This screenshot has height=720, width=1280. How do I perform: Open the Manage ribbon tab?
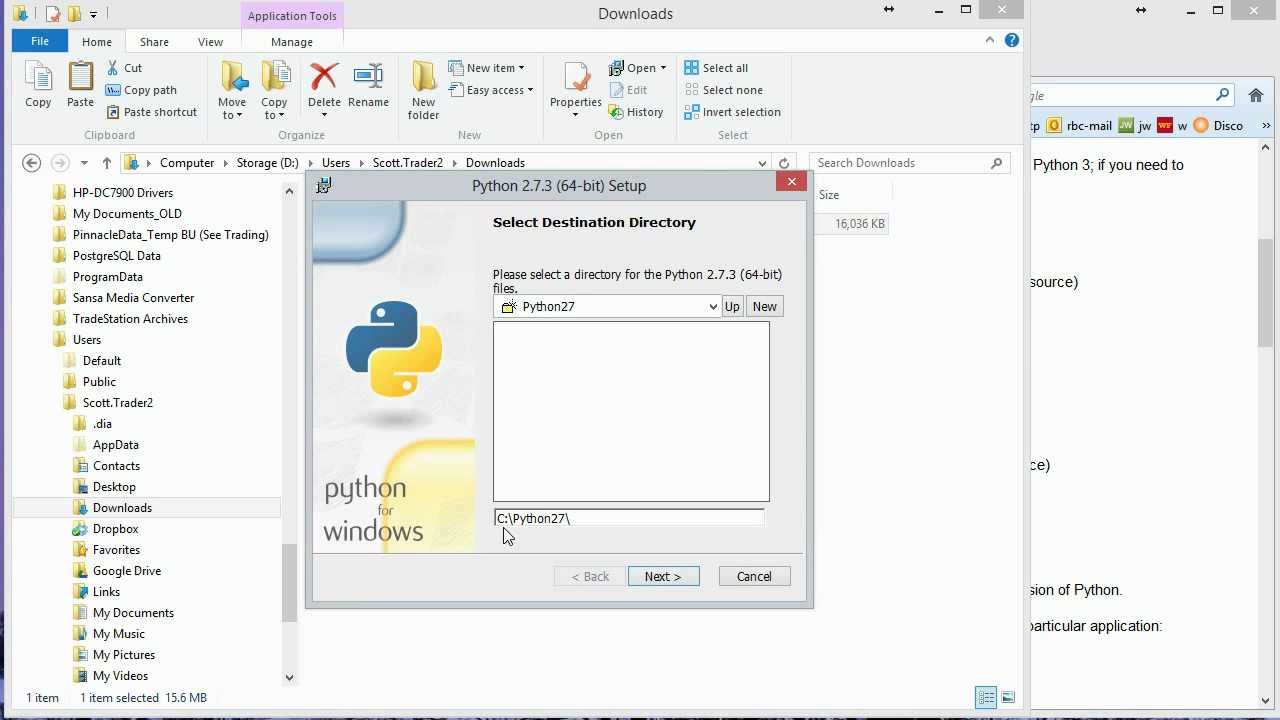click(x=292, y=42)
